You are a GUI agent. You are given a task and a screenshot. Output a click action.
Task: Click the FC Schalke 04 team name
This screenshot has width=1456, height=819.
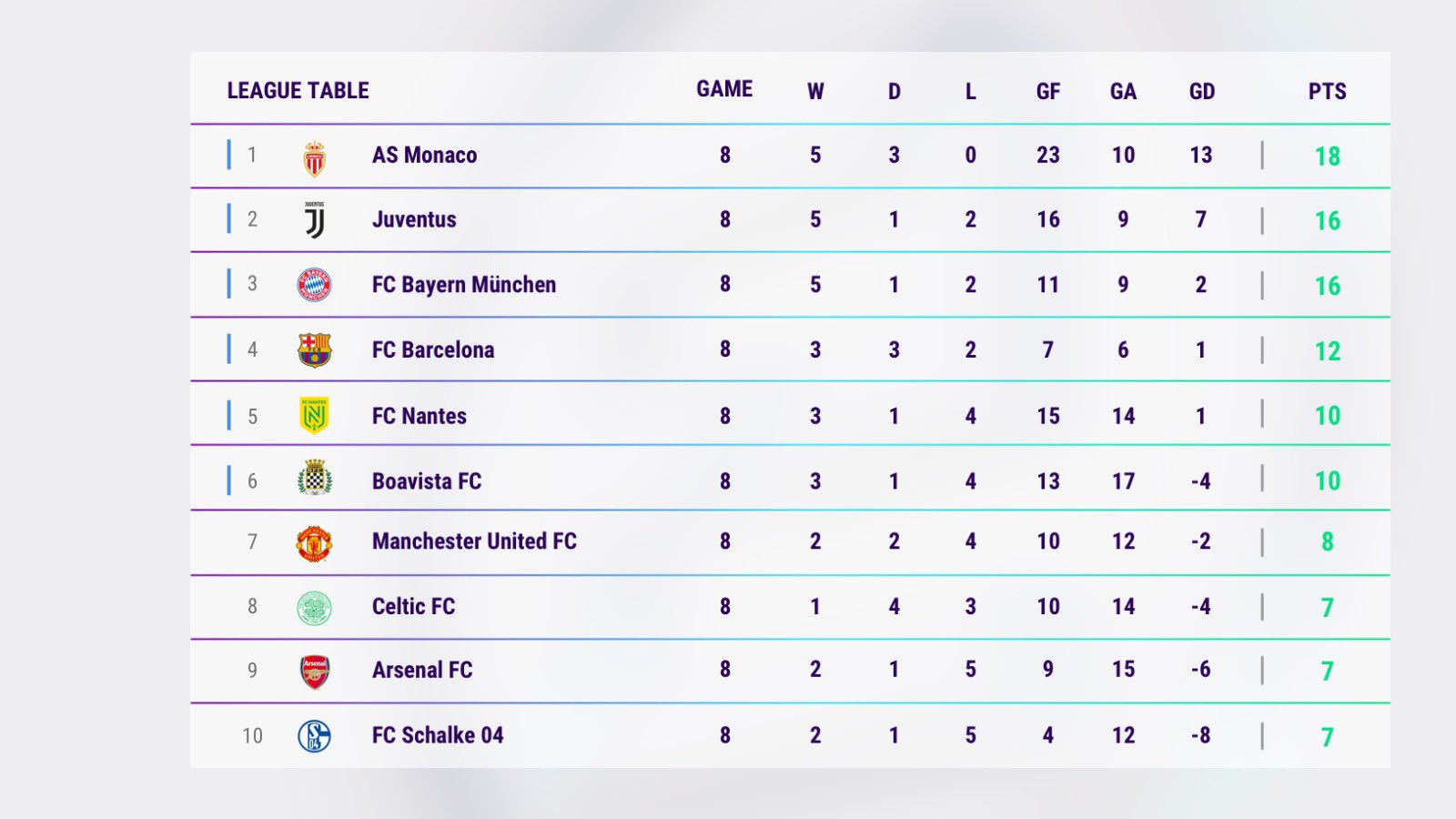tap(437, 735)
